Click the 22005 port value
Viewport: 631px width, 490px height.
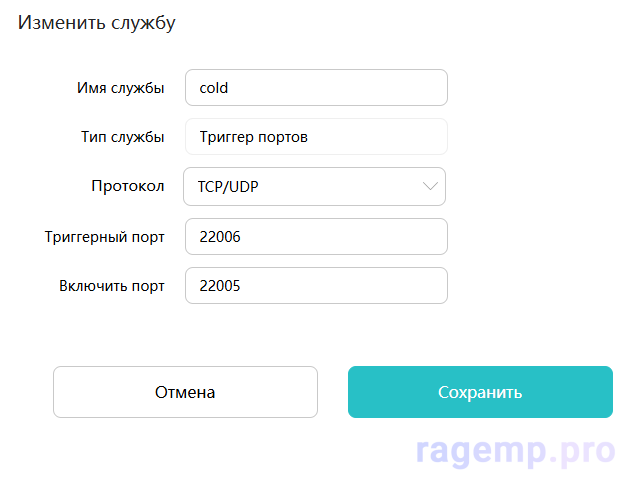(x=220, y=286)
